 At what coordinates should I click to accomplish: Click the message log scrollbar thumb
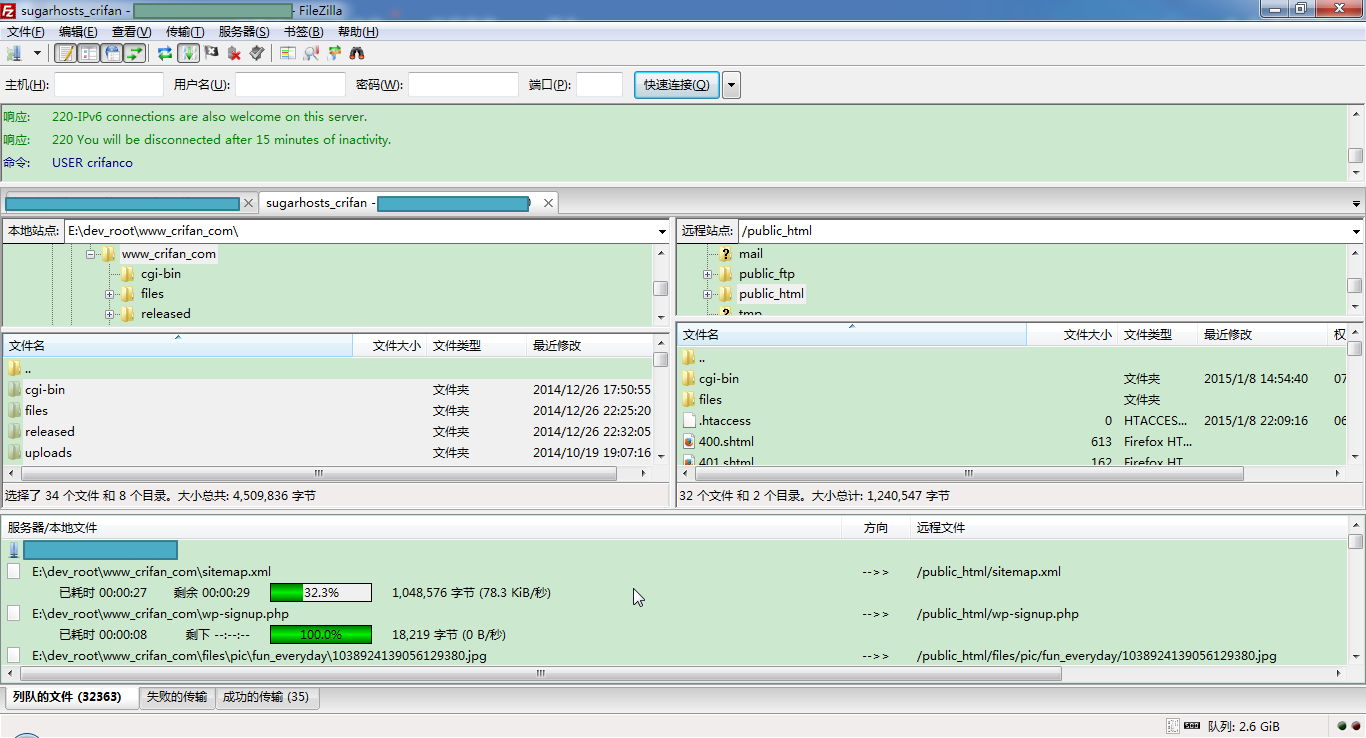click(x=1355, y=156)
